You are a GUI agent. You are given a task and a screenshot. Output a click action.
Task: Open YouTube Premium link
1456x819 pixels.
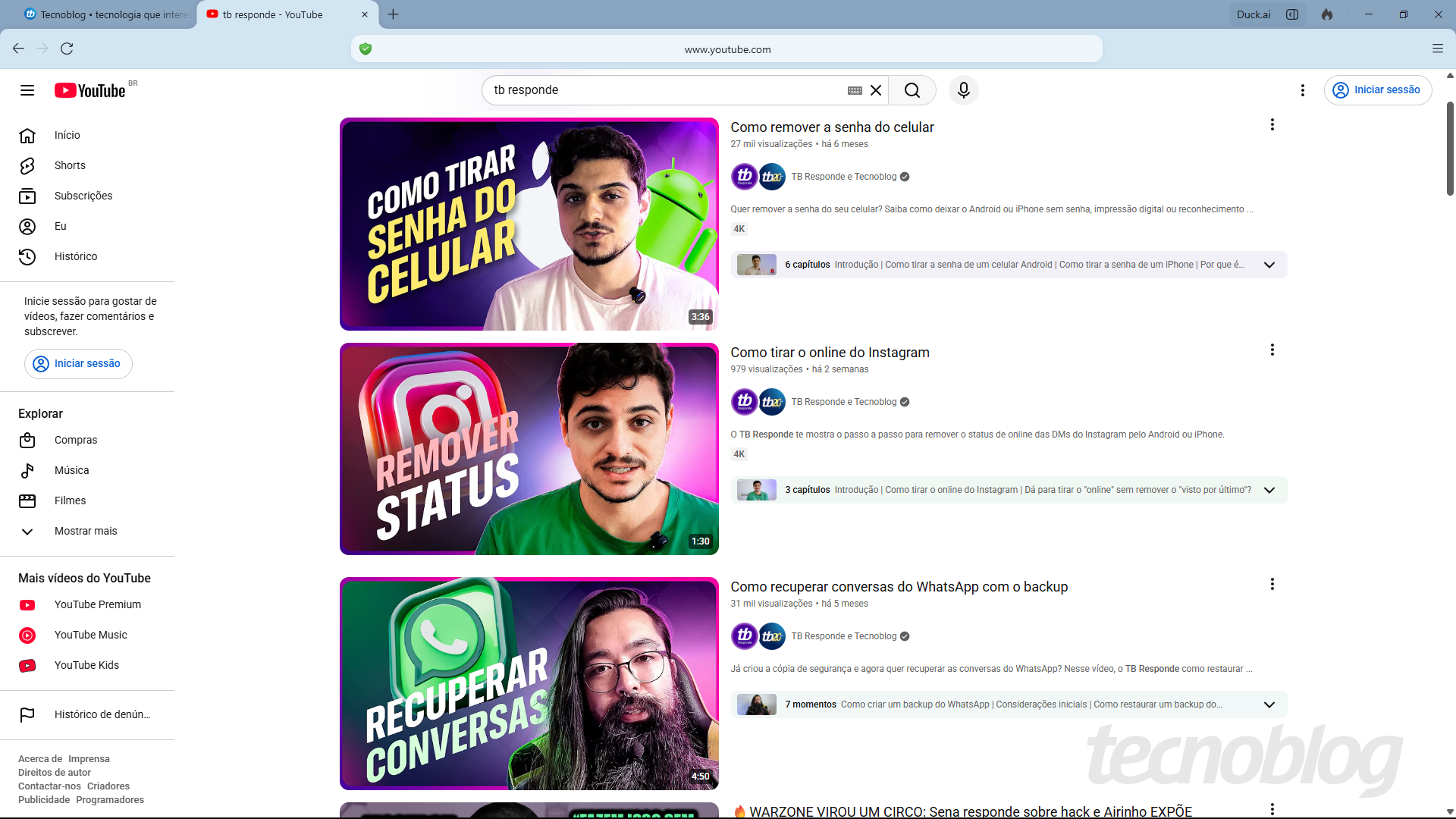[87, 604]
